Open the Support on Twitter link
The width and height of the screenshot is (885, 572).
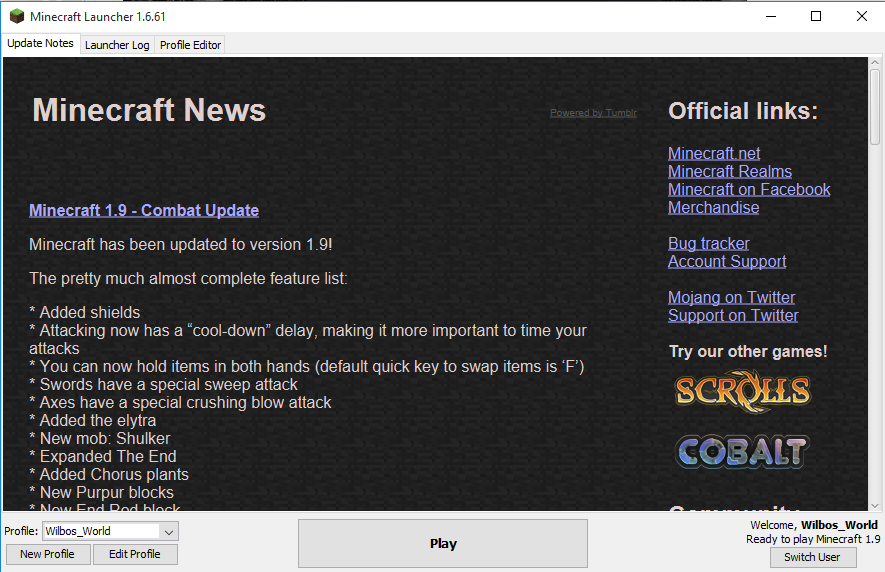pos(733,316)
